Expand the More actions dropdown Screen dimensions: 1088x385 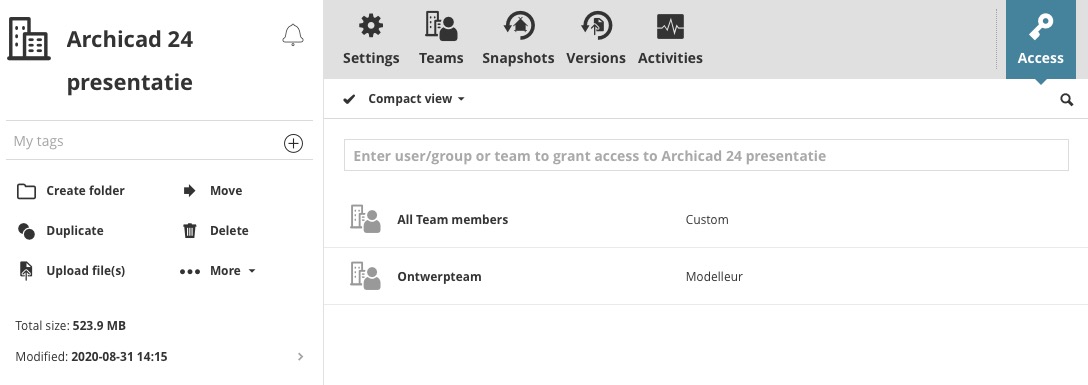218,271
